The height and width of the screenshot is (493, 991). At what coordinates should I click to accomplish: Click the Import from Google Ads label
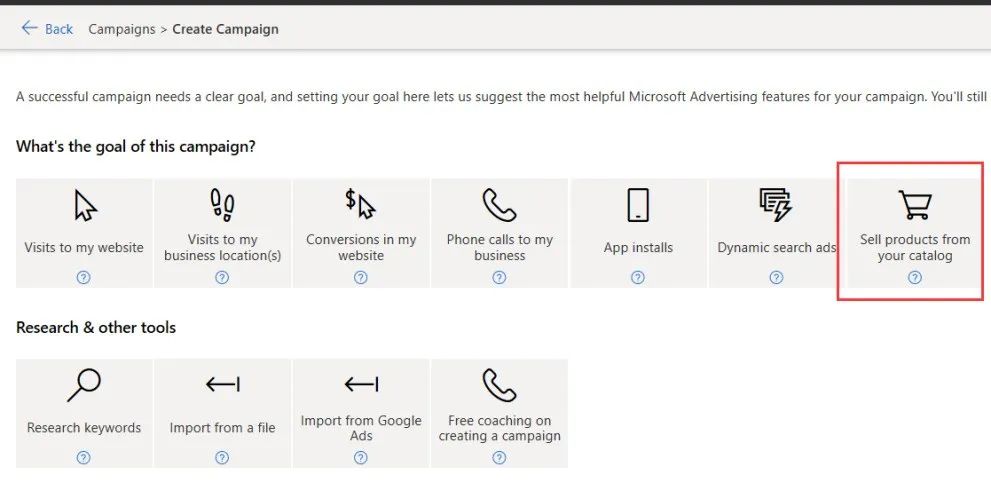click(361, 428)
